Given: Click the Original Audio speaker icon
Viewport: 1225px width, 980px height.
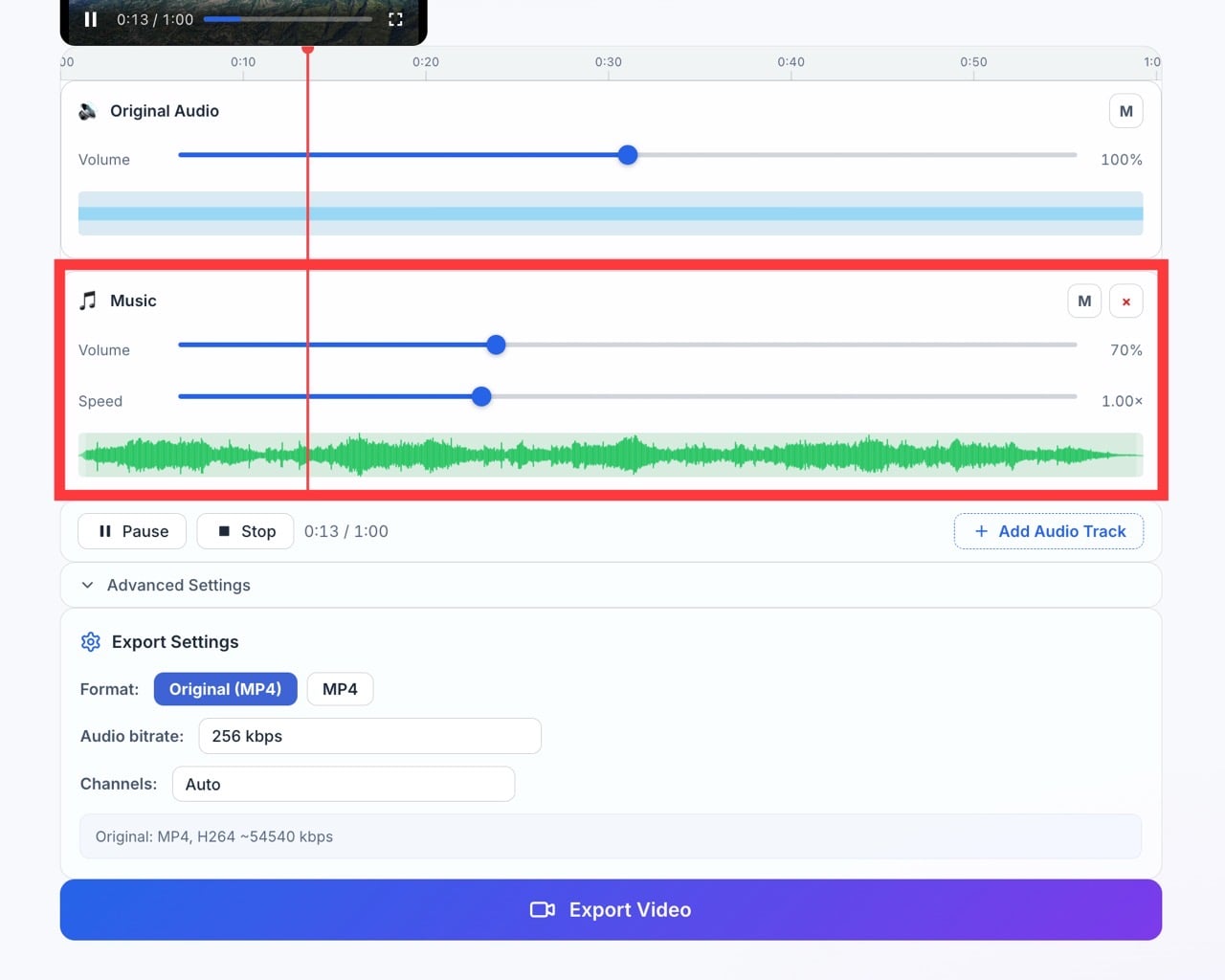Looking at the screenshot, I should click(x=88, y=111).
